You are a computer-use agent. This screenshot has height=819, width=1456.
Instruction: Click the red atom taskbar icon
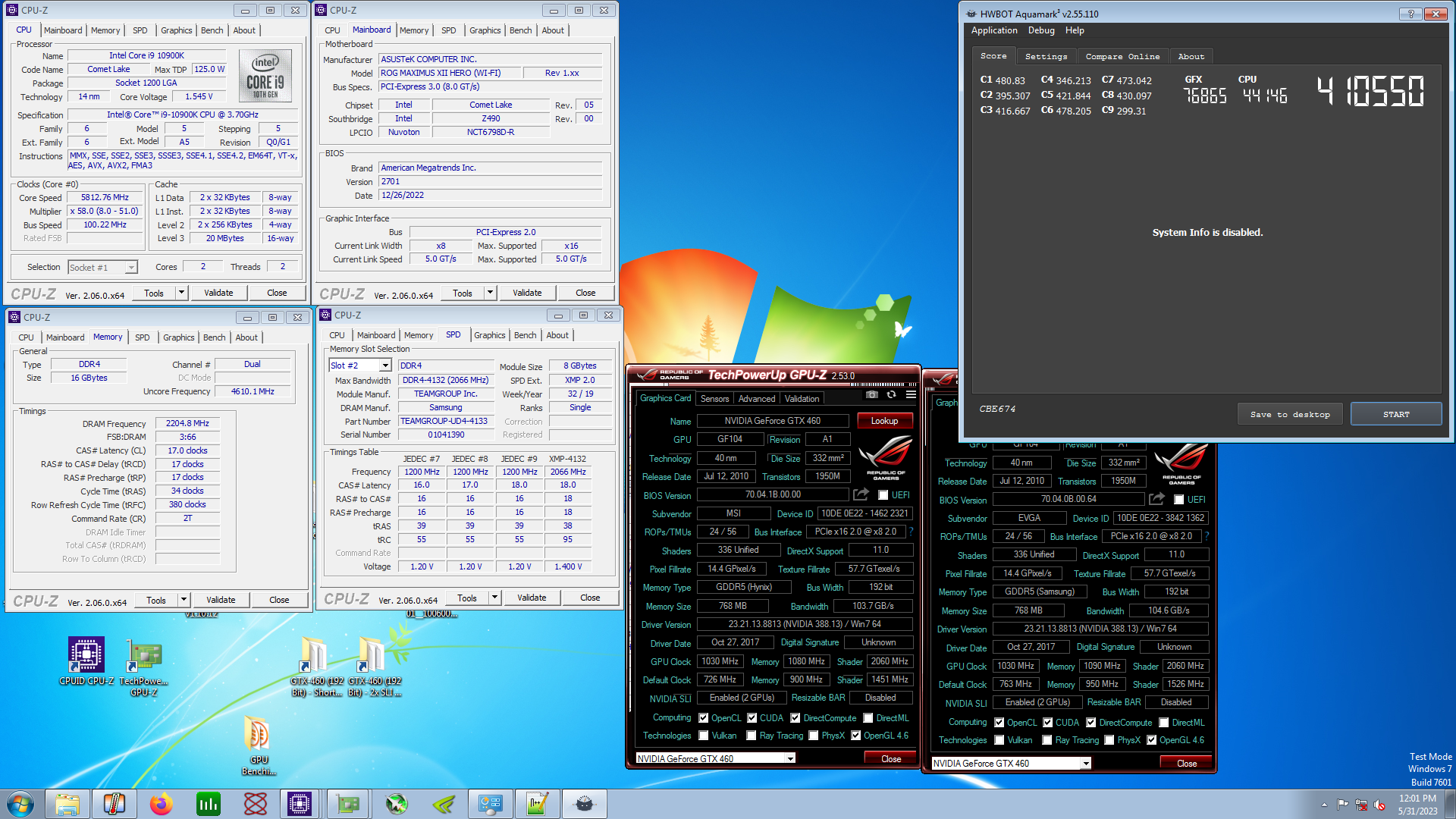pyautogui.click(x=256, y=804)
